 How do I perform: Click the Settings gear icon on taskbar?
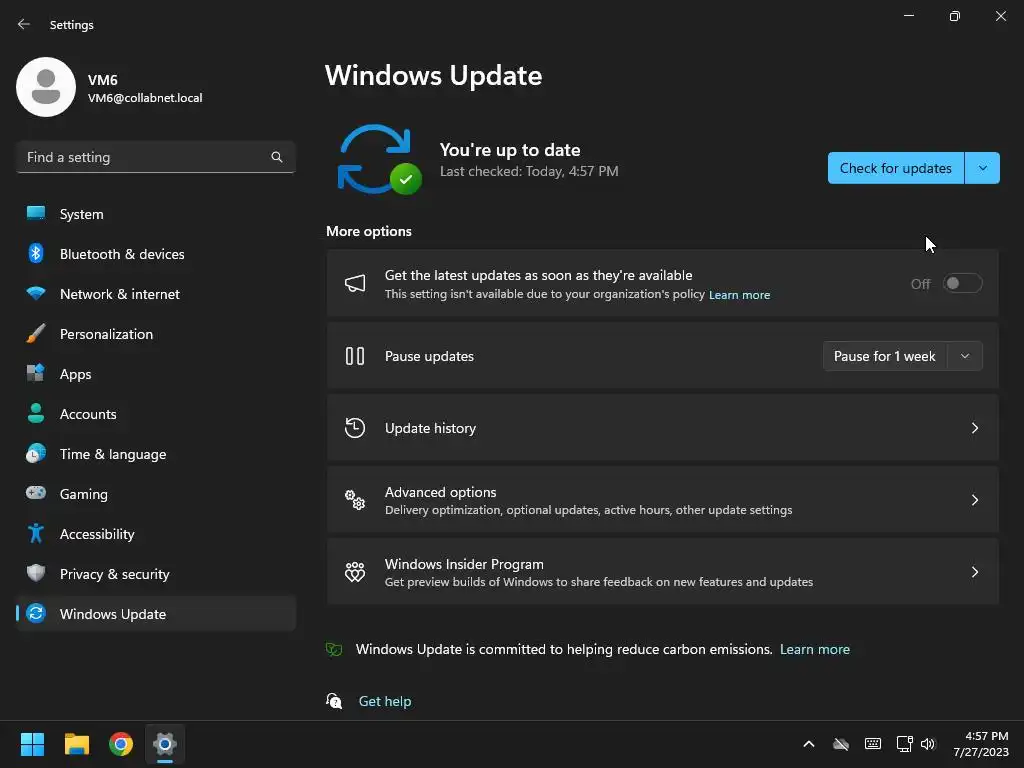(x=165, y=744)
